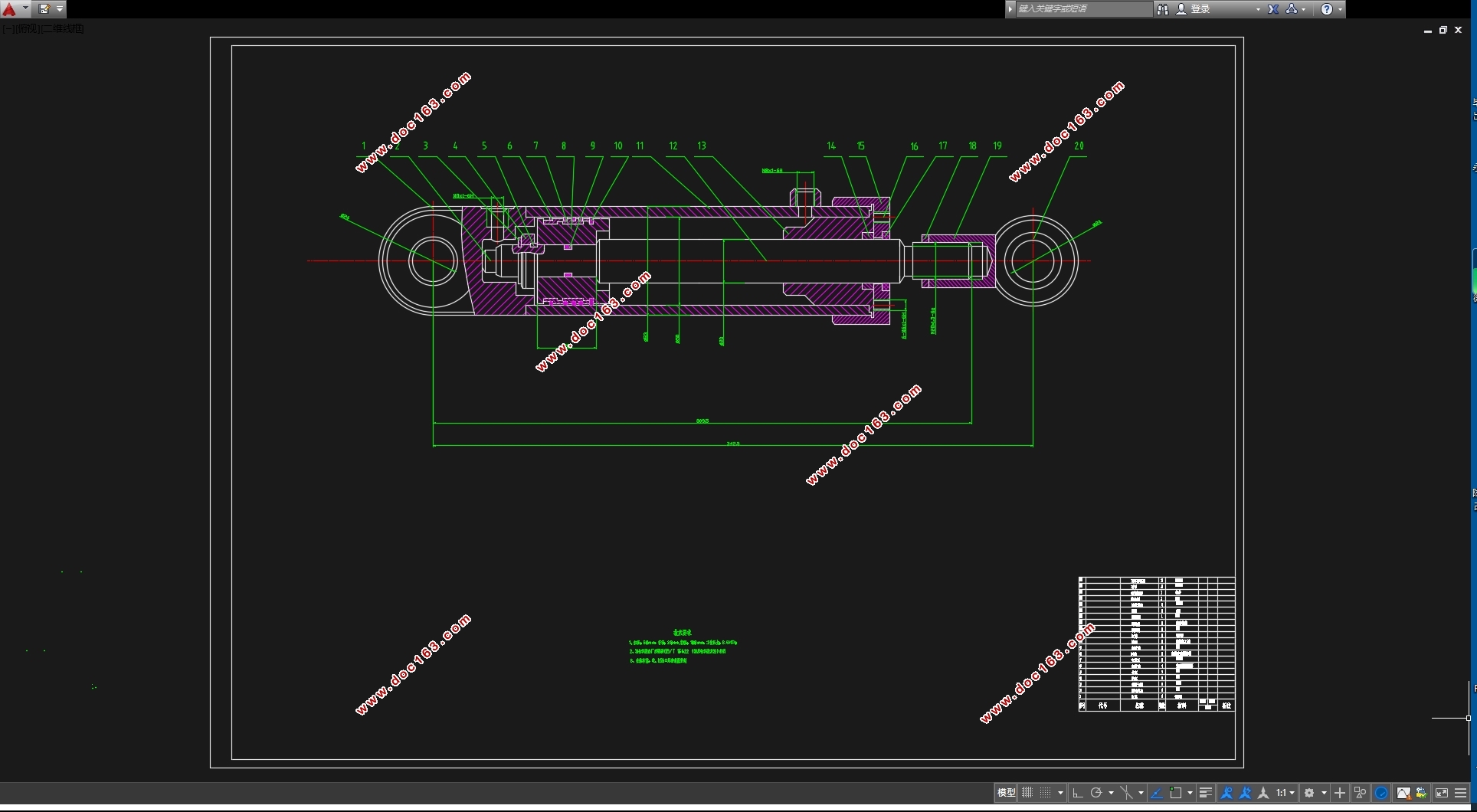This screenshot has height=812, width=1477.
Task: Select part balloon number 16
Action: [914, 146]
